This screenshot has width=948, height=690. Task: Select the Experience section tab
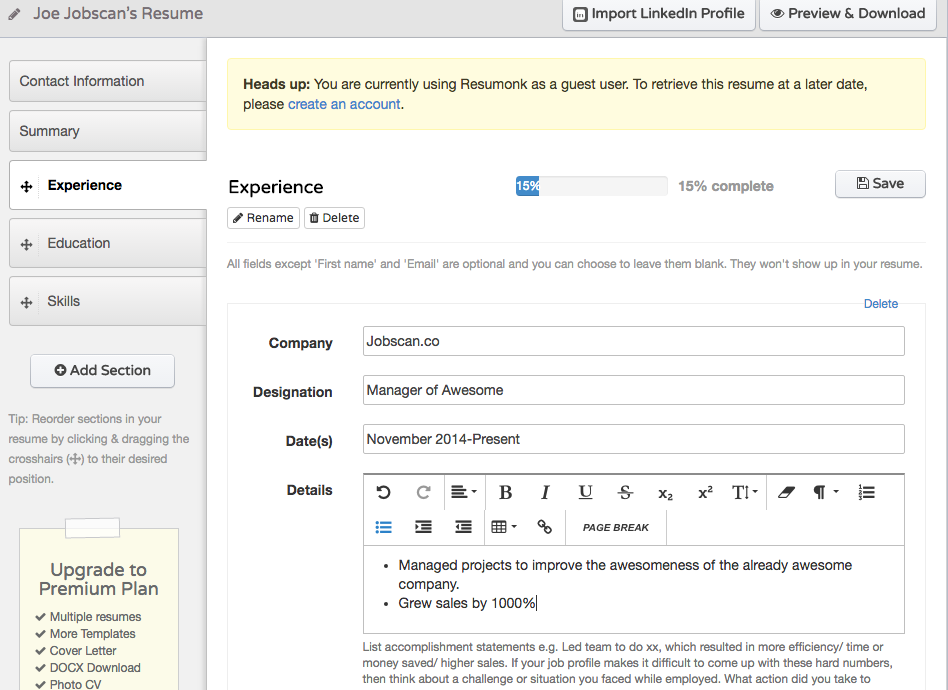click(108, 185)
